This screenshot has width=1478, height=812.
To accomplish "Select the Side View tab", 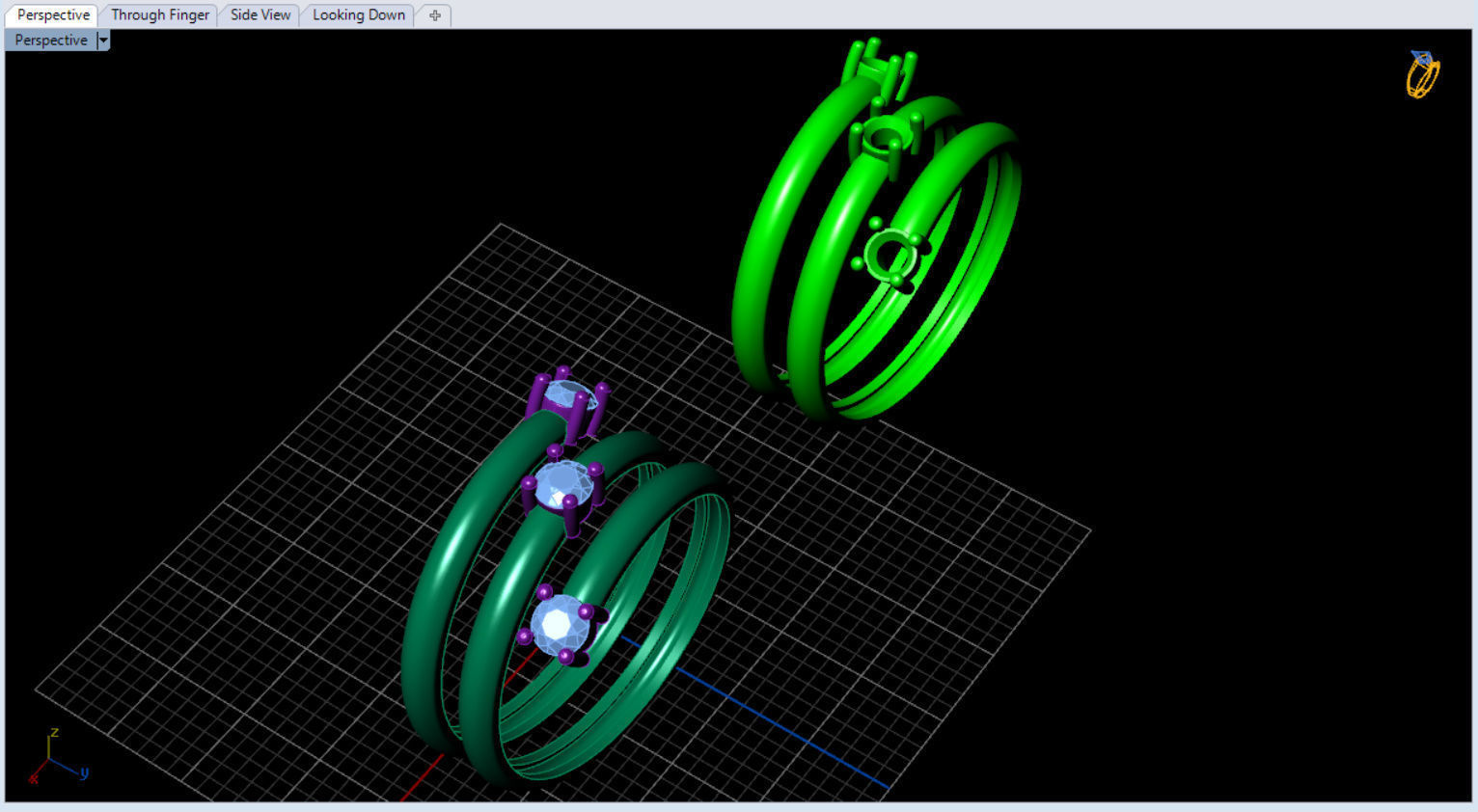I will [260, 15].
